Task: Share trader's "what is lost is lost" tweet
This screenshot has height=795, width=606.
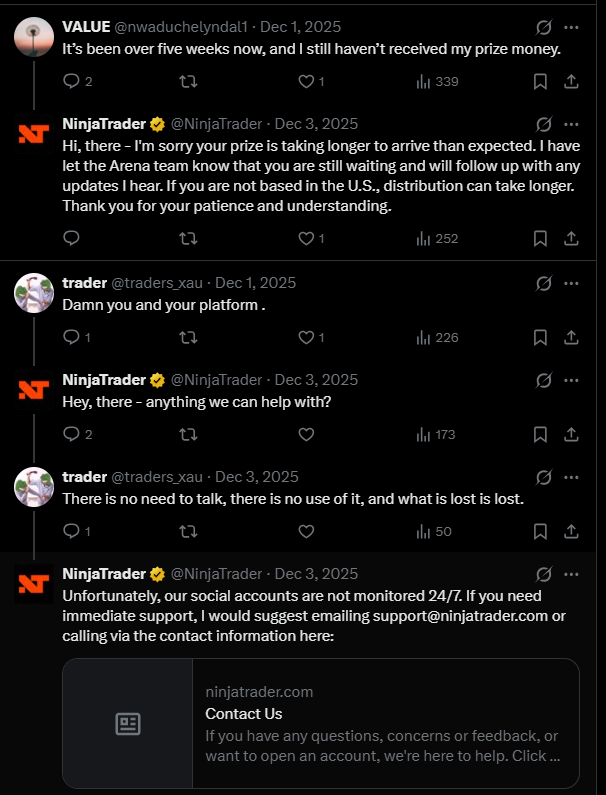Action: tap(571, 531)
